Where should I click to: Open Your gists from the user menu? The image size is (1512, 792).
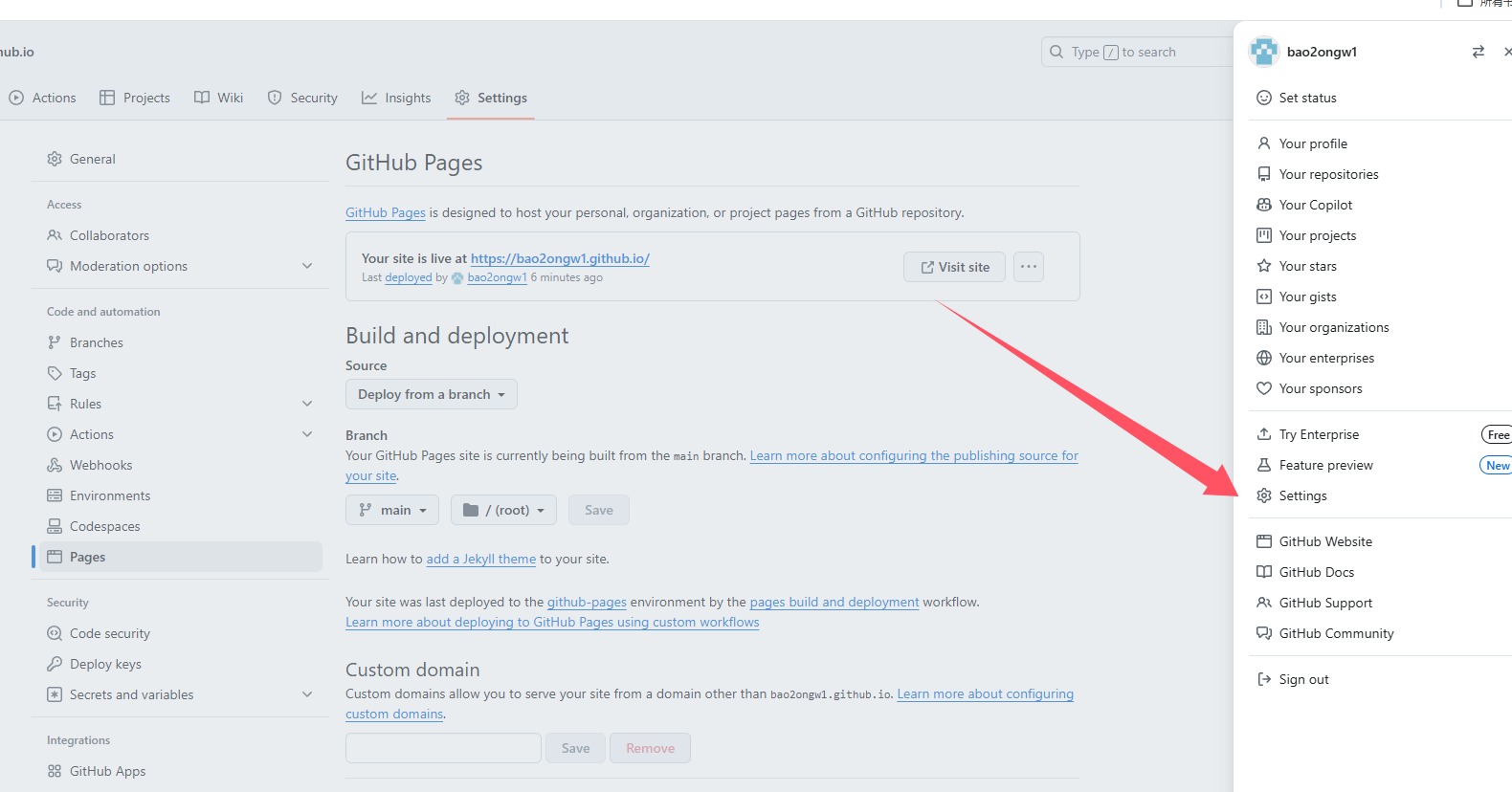(x=1307, y=297)
